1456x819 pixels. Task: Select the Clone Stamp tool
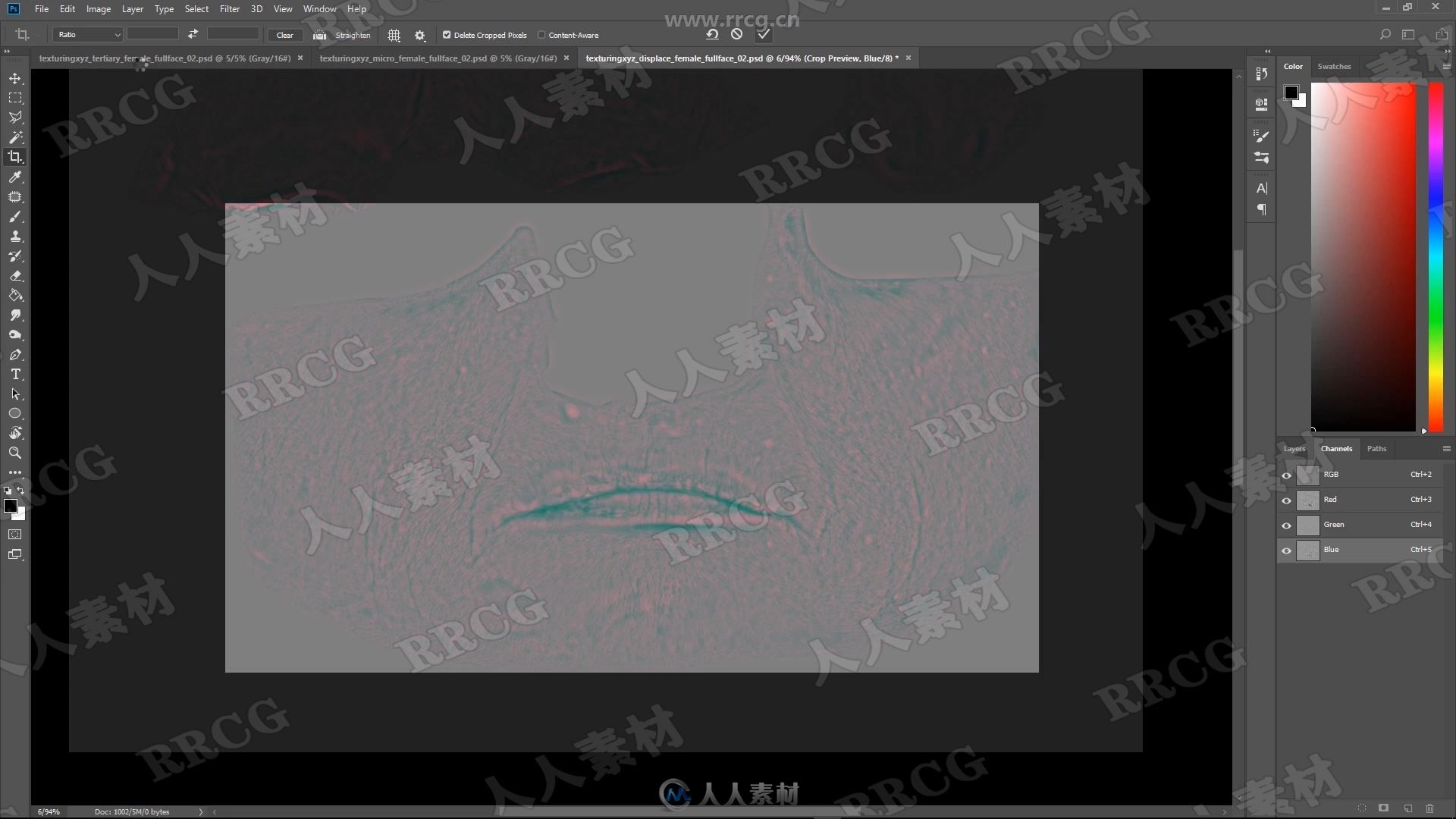pyautogui.click(x=15, y=236)
